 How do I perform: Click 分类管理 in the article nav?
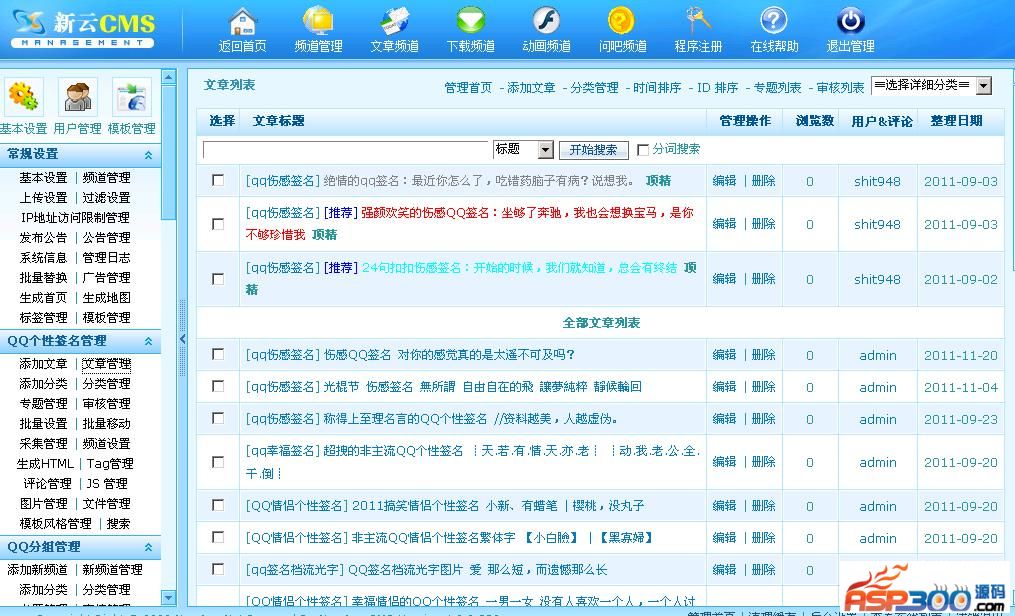click(594, 87)
